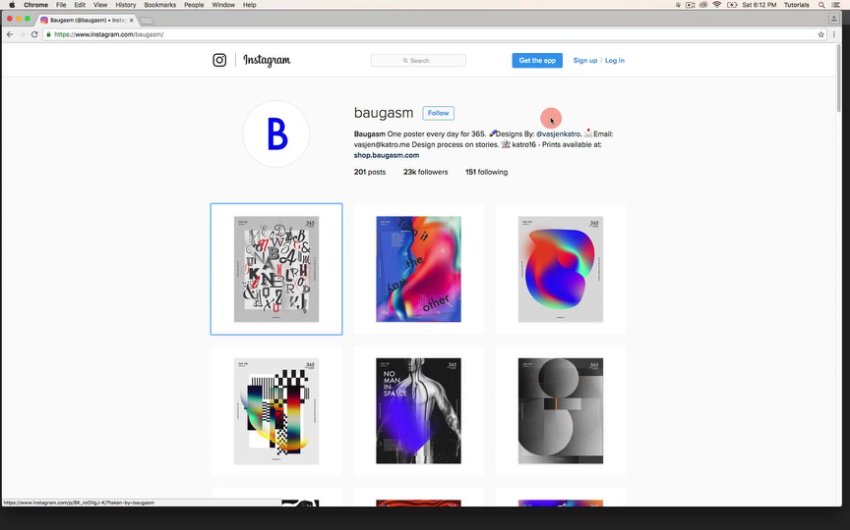Screen dimensions: 850x530
Task: Click the baugasm profile picture B
Action: click(276, 134)
